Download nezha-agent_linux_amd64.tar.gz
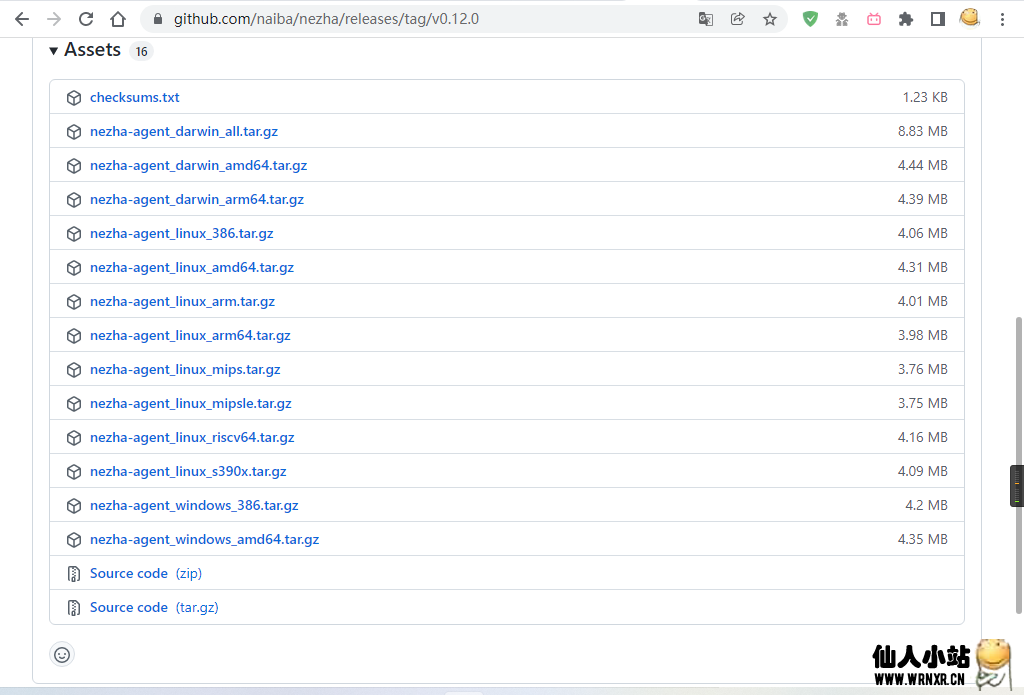This screenshot has width=1024, height=695. click(x=192, y=267)
